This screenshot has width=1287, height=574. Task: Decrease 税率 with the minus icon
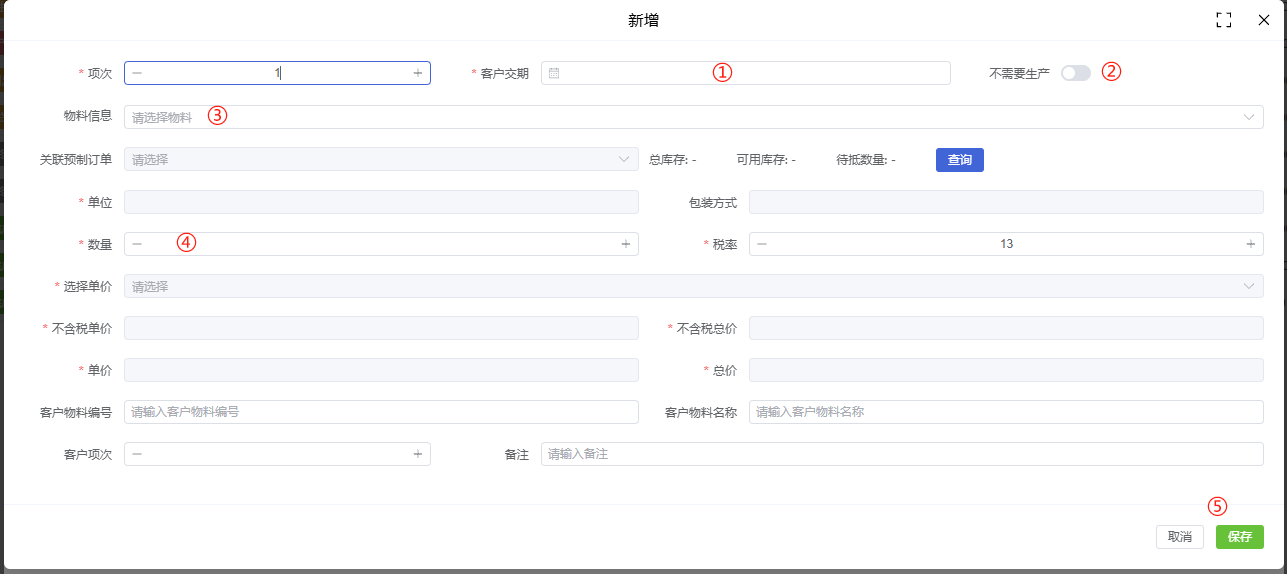762,244
